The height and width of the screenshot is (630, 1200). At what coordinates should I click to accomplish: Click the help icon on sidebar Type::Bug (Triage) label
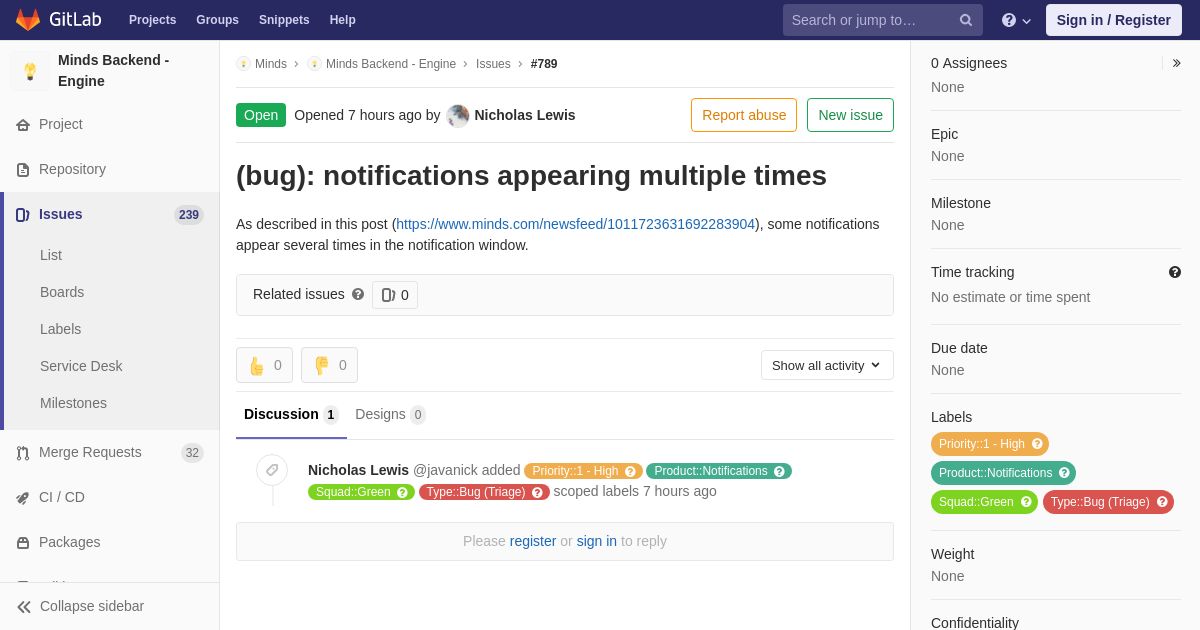click(x=1162, y=502)
